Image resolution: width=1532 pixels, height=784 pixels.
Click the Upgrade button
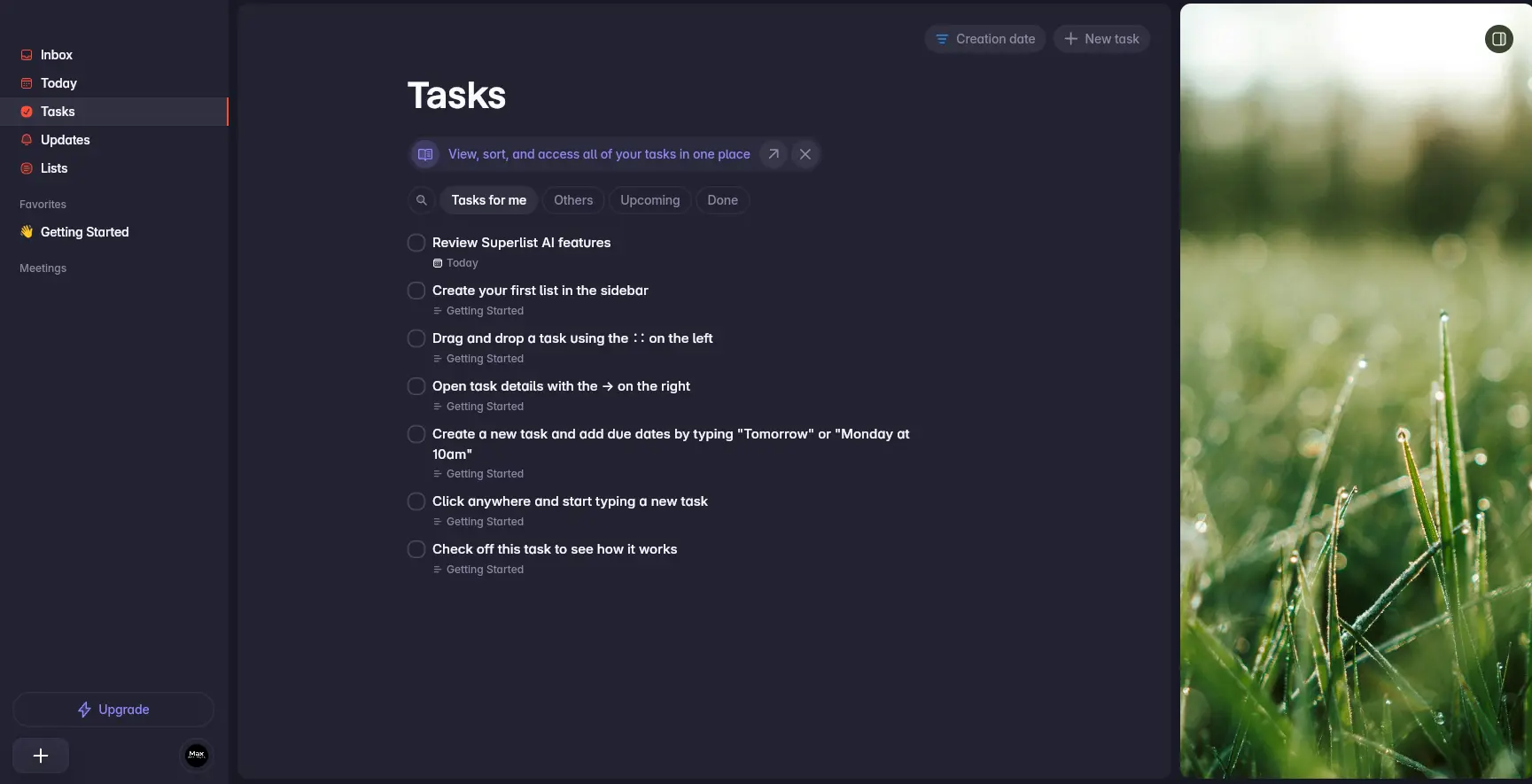[113, 710]
